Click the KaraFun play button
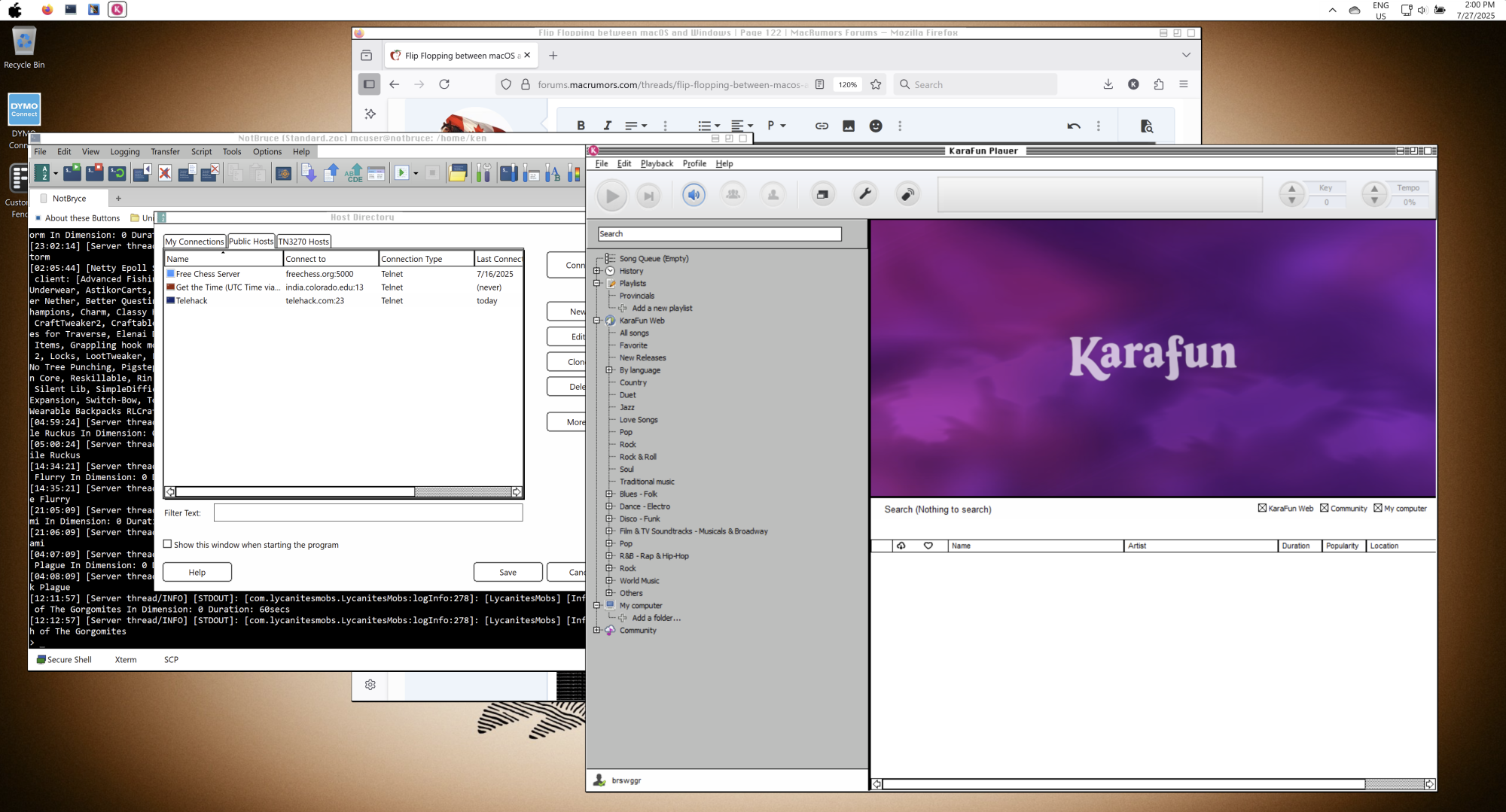1506x812 pixels. click(x=611, y=196)
